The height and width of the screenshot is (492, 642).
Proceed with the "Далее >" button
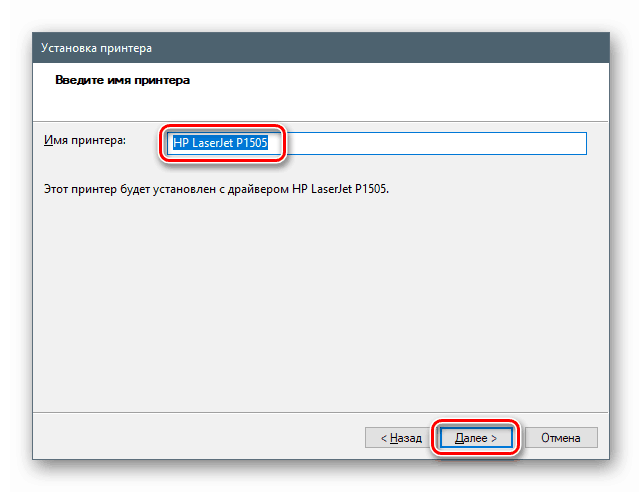tap(476, 437)
